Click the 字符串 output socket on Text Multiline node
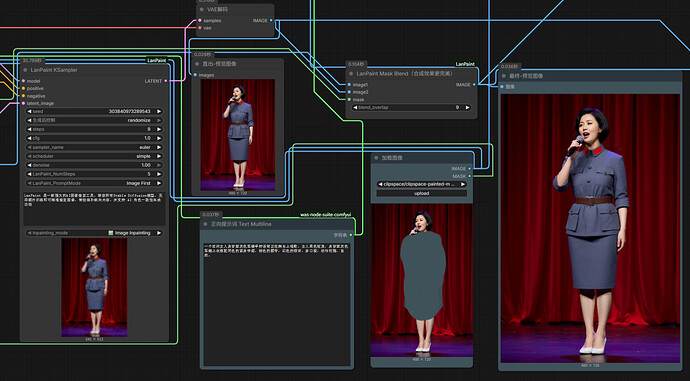The width and height of the screenshot is (690, 381). click(351, 235)
